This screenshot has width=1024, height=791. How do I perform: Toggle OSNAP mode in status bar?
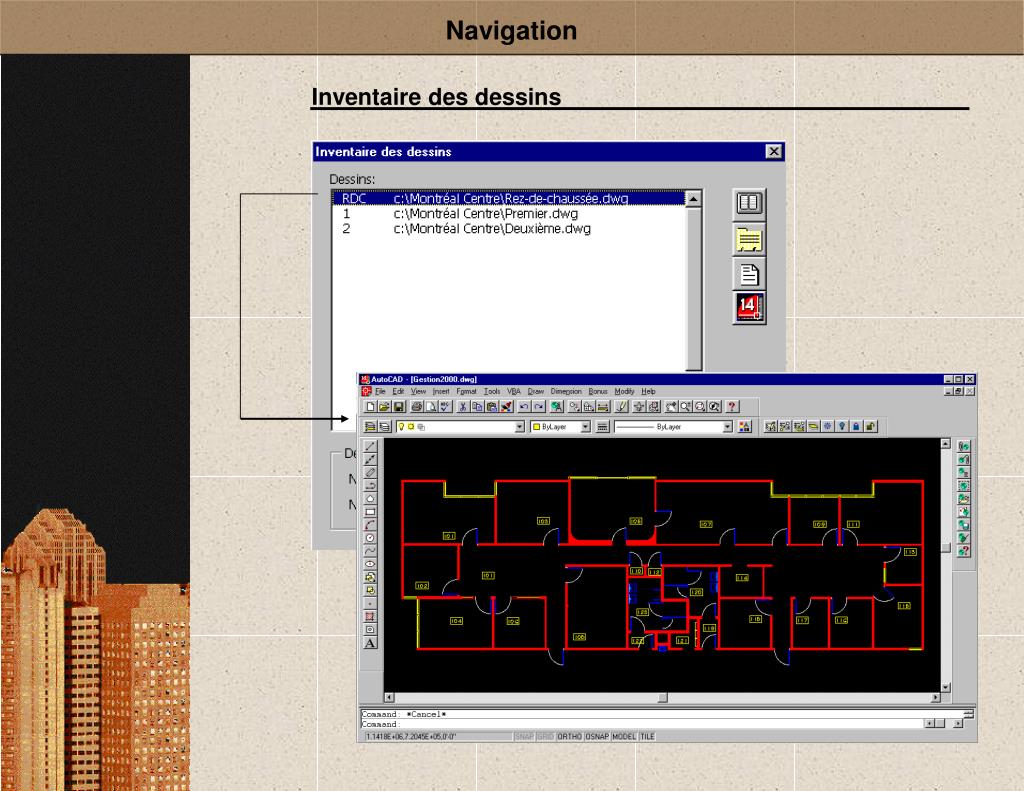597,736
